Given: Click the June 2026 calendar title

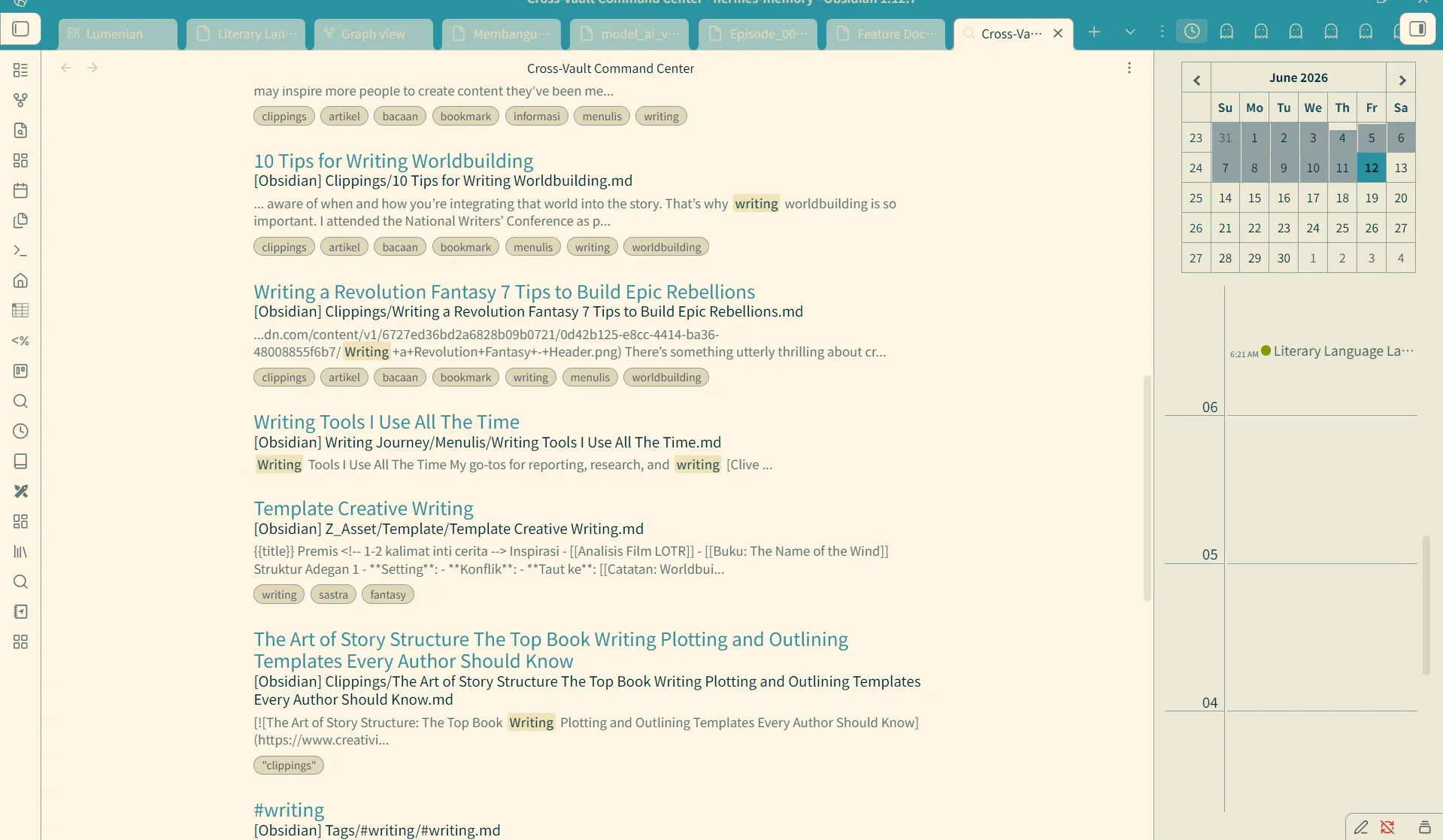Looking at the screenshot, I should pyautogui.click(x=1298, y=77).
